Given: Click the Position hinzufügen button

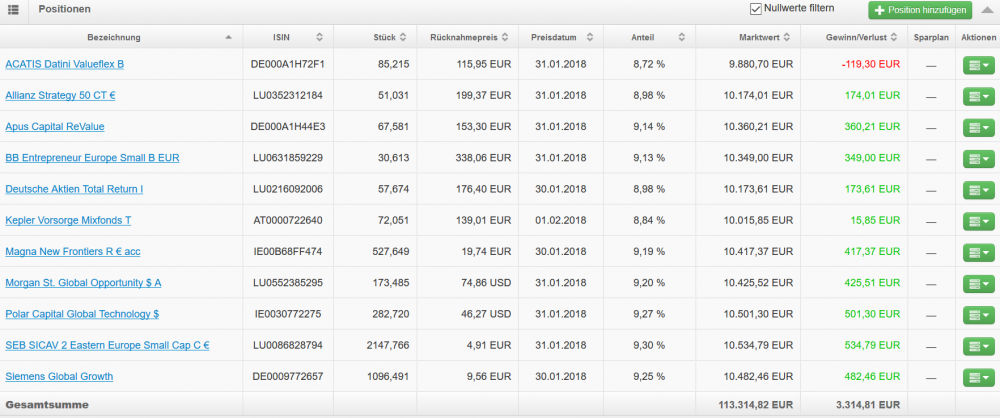Looking at the screenshot, I should point(919,10).
